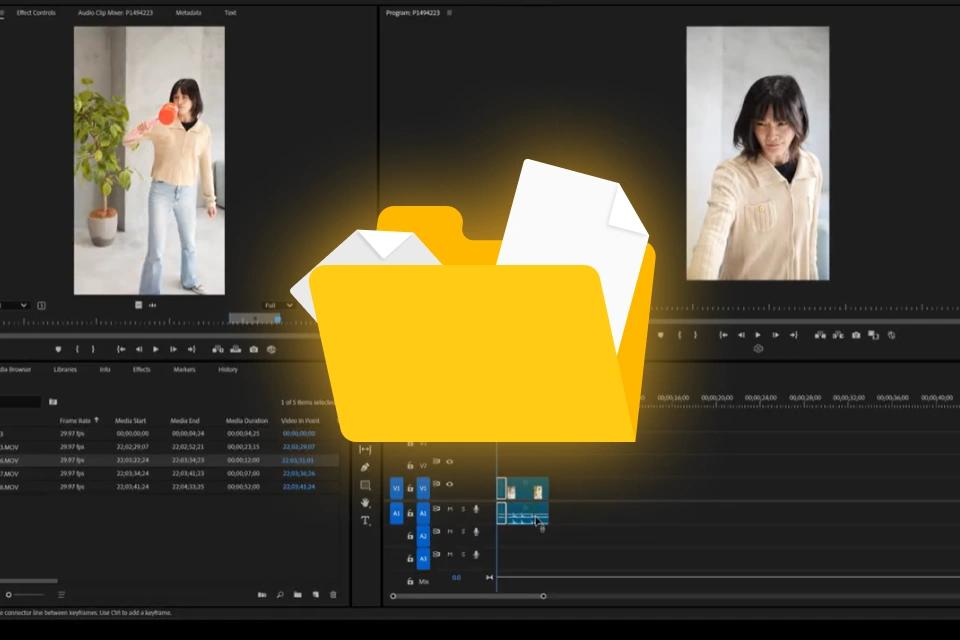This screenshot has width=960, height=640.
Task: Click Mark In in the Source monitor
Action: [77, 349]
